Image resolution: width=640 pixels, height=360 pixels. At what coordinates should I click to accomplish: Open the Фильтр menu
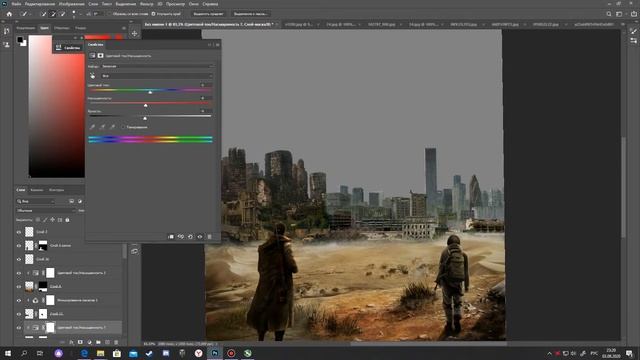coord(147,4)
